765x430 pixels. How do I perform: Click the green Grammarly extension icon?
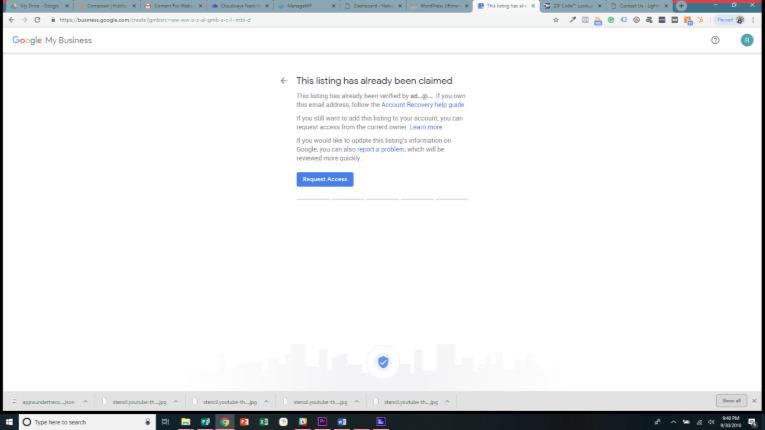point(611,20)
